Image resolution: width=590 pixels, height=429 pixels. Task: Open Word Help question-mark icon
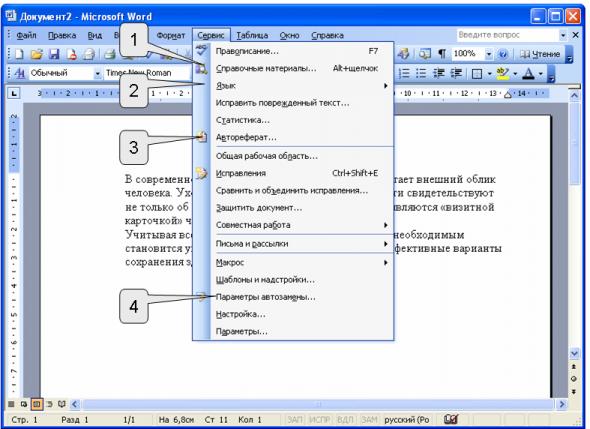tap(502, 54)
